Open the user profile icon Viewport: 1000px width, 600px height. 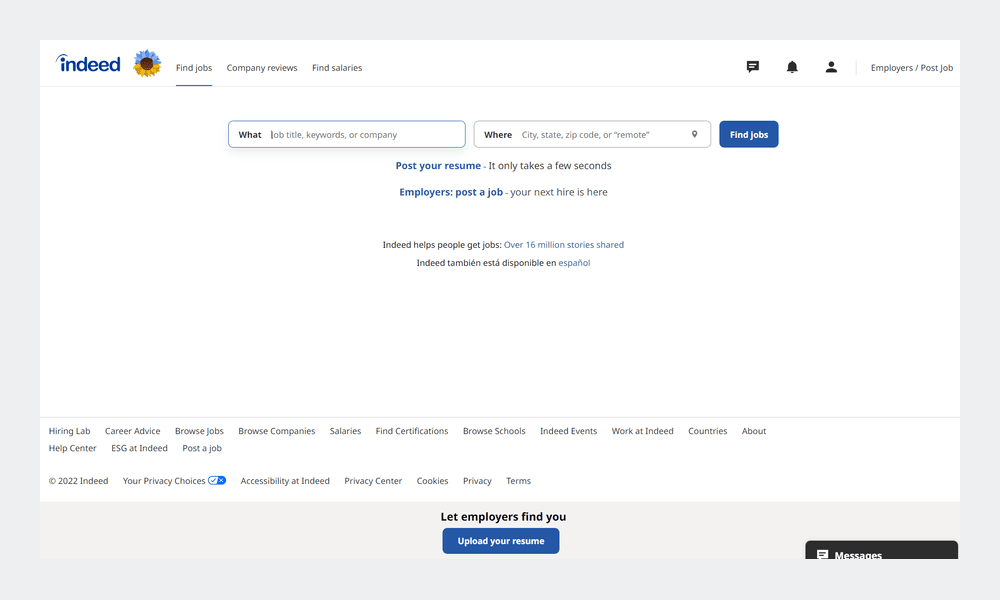[x=831, y=67]
